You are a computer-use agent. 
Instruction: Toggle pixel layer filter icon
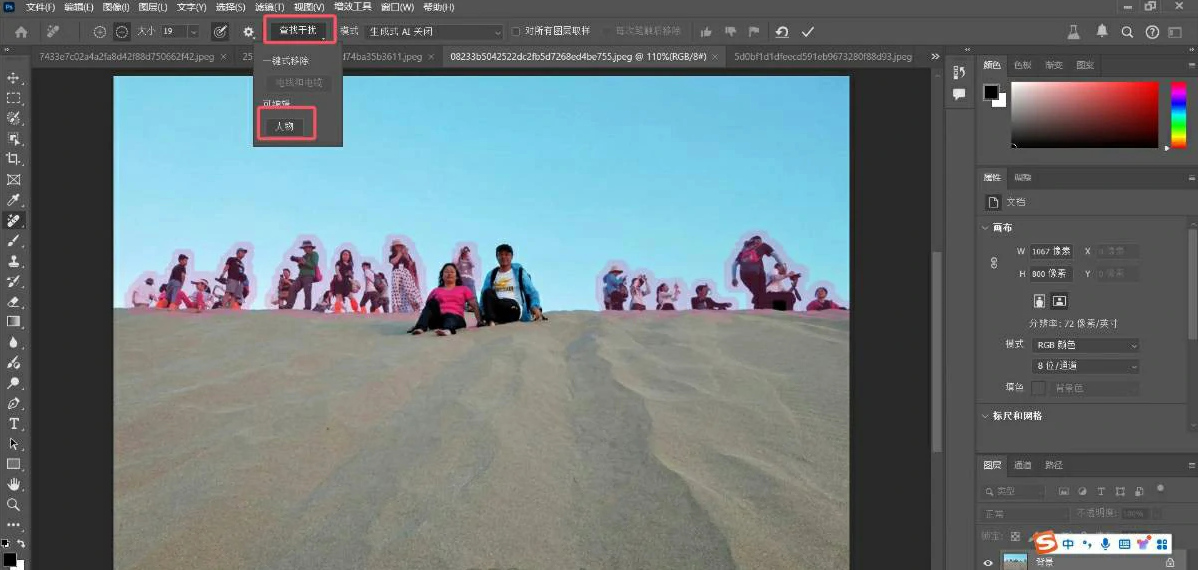pos(1063,491)
